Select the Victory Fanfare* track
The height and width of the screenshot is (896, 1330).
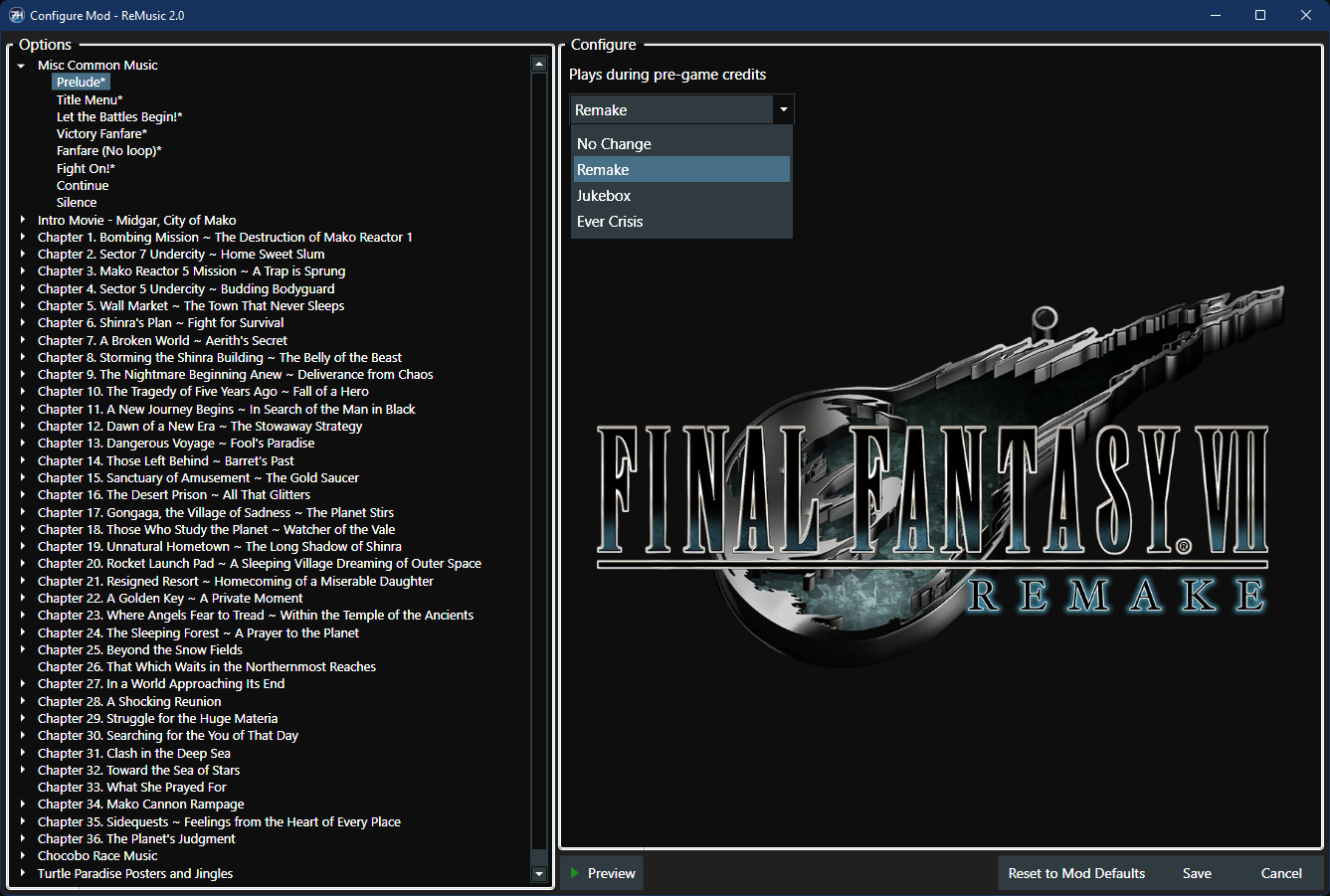(101, 133)
